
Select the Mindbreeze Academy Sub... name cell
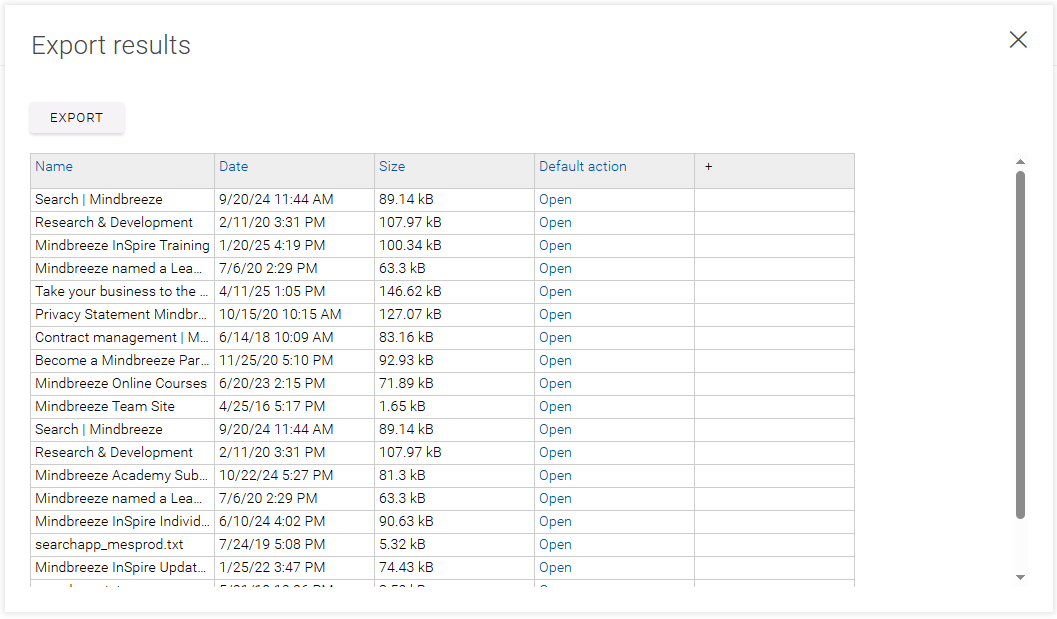point(122,475)
